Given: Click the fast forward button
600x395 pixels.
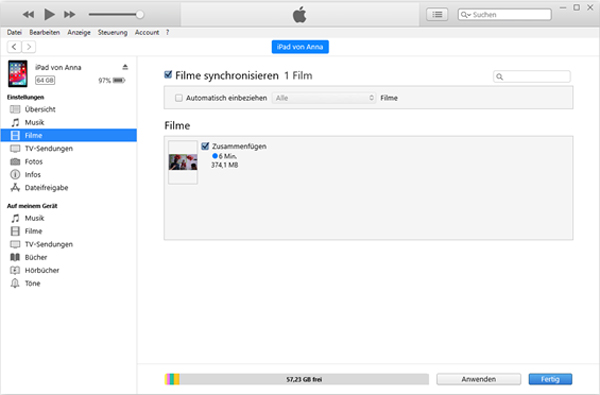Looking at the screenshot, I should pos(70,15).
